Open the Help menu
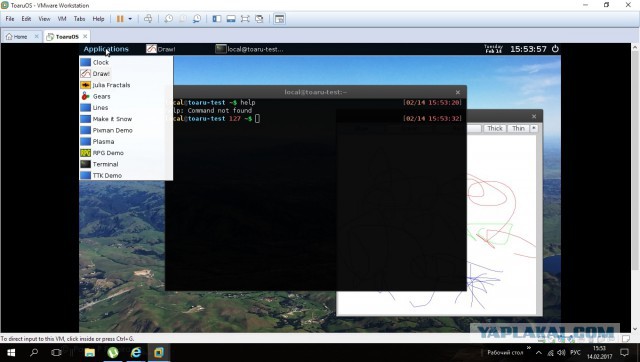This screenshot has width=640, height=362. [x=98, y=19]
